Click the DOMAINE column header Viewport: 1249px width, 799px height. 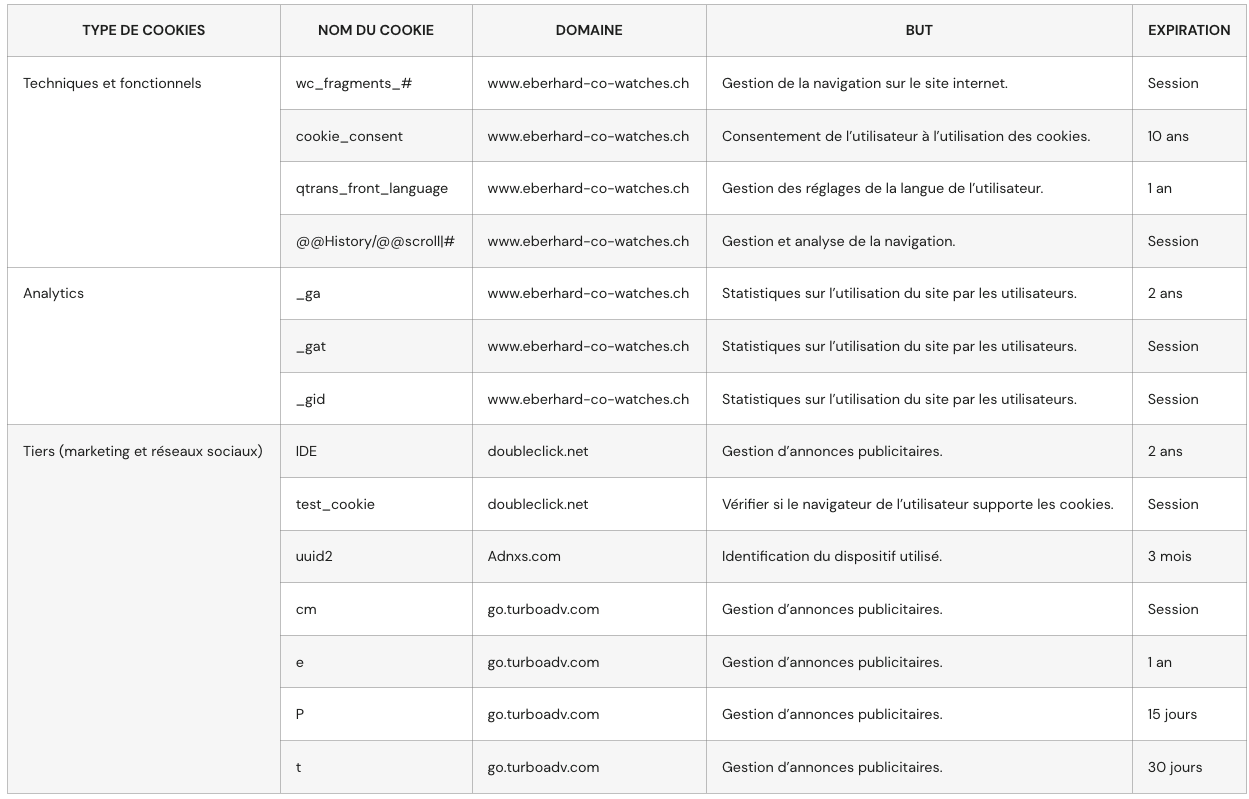coord(589,30)
